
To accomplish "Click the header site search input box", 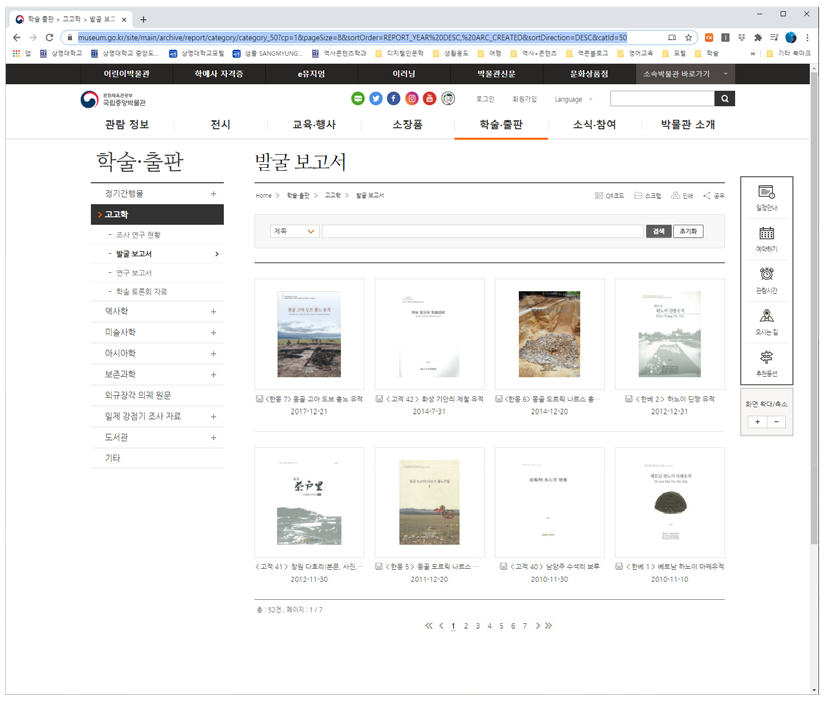I will [662, 98].
